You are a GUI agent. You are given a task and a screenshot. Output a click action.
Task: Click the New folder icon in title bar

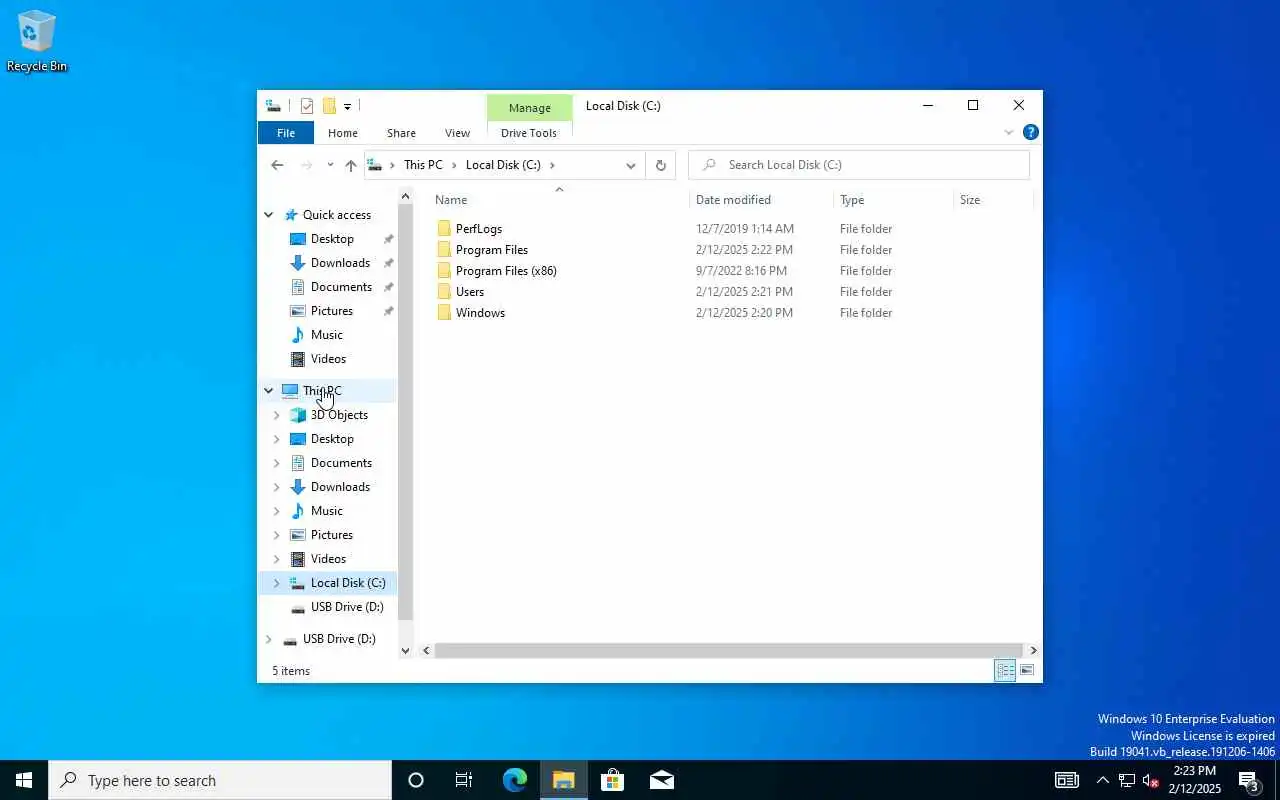(x=329, y=106)
